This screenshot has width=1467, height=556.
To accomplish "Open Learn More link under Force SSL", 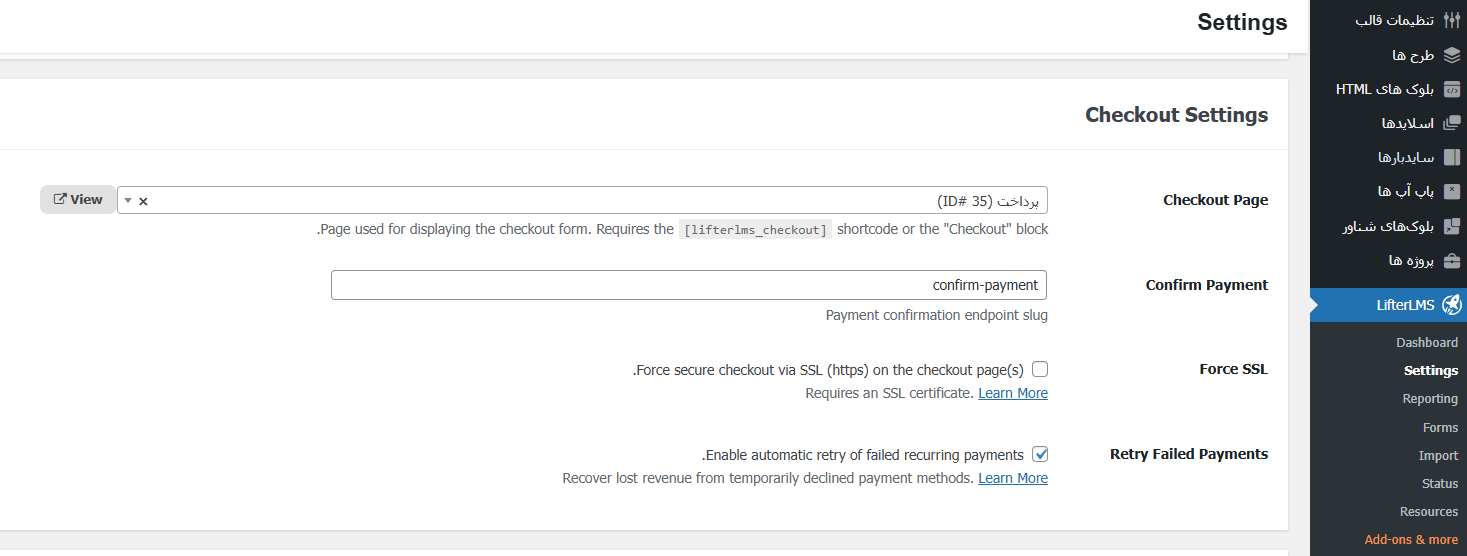I will [x=1013, y=393].
